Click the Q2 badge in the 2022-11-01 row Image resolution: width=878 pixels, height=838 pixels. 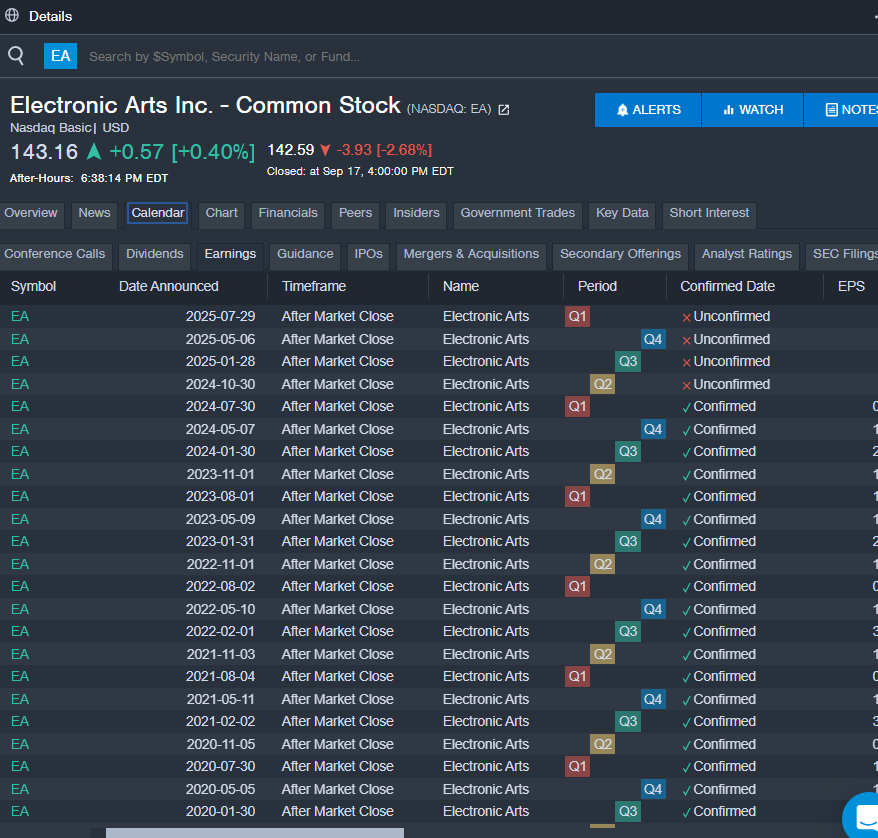[603, 564]
